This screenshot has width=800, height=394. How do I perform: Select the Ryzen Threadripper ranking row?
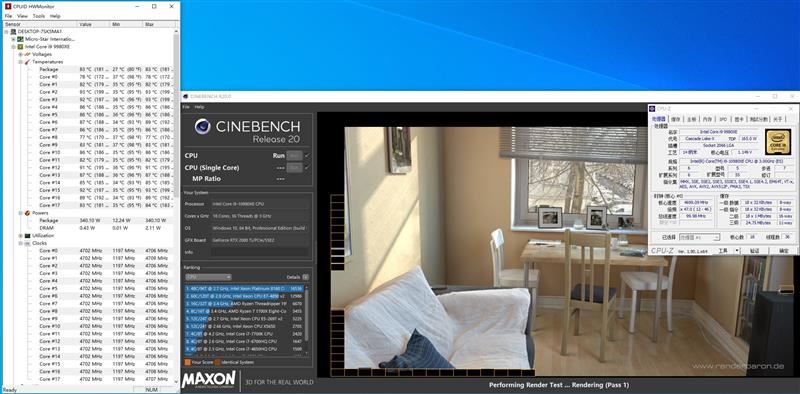click(244, 304)
